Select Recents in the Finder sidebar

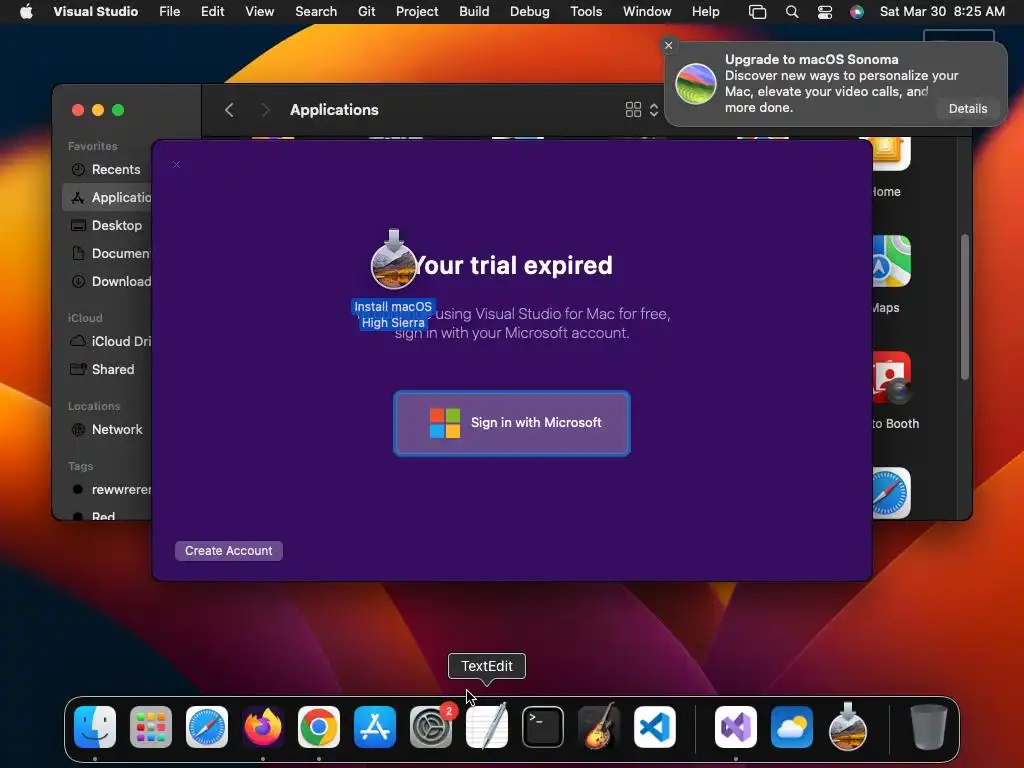pyautogui.click(x=106, y=170)
